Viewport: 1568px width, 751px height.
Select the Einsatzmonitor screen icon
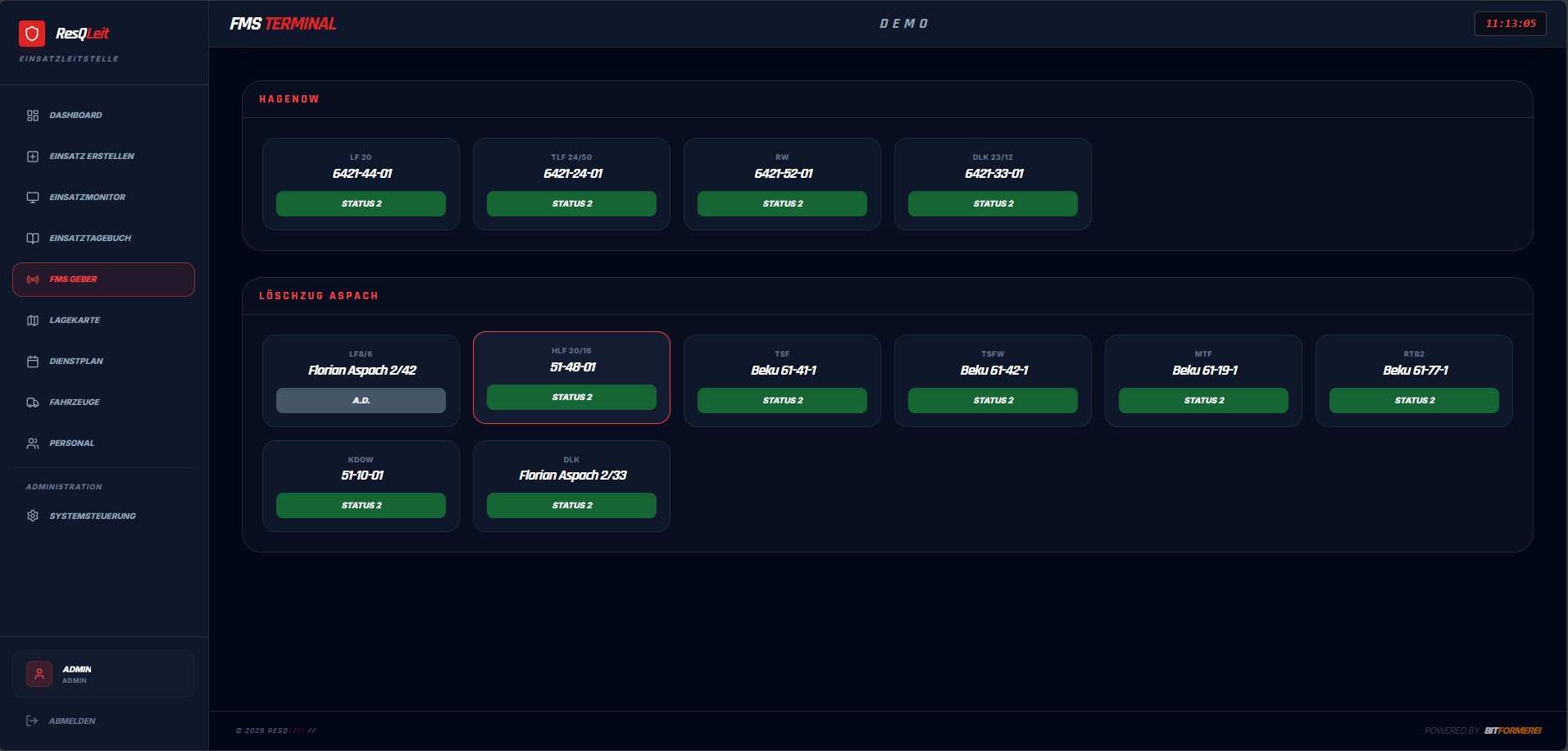pyautogui.click(x=33, y=198)
